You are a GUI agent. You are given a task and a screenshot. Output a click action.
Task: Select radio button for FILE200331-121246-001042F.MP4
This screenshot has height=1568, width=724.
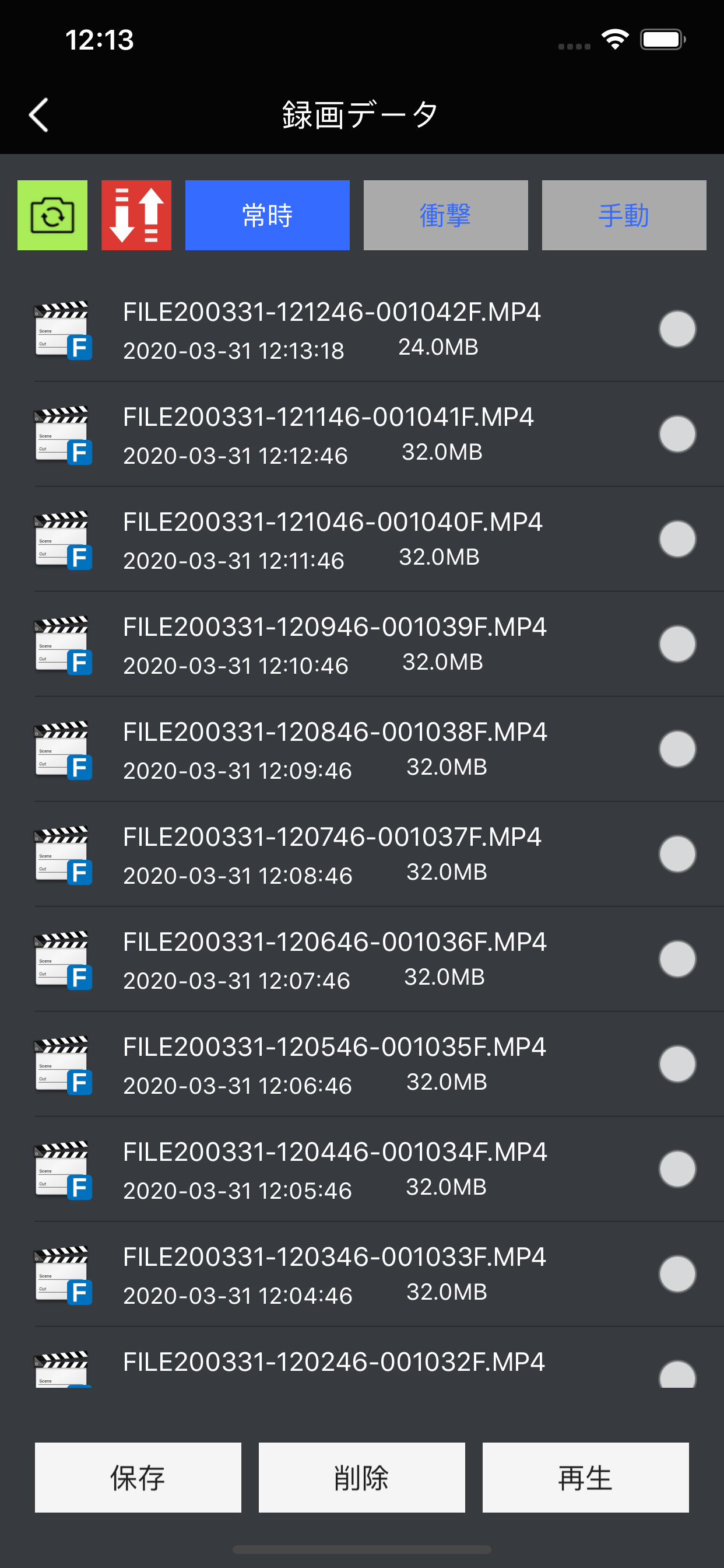click(677, 330)
